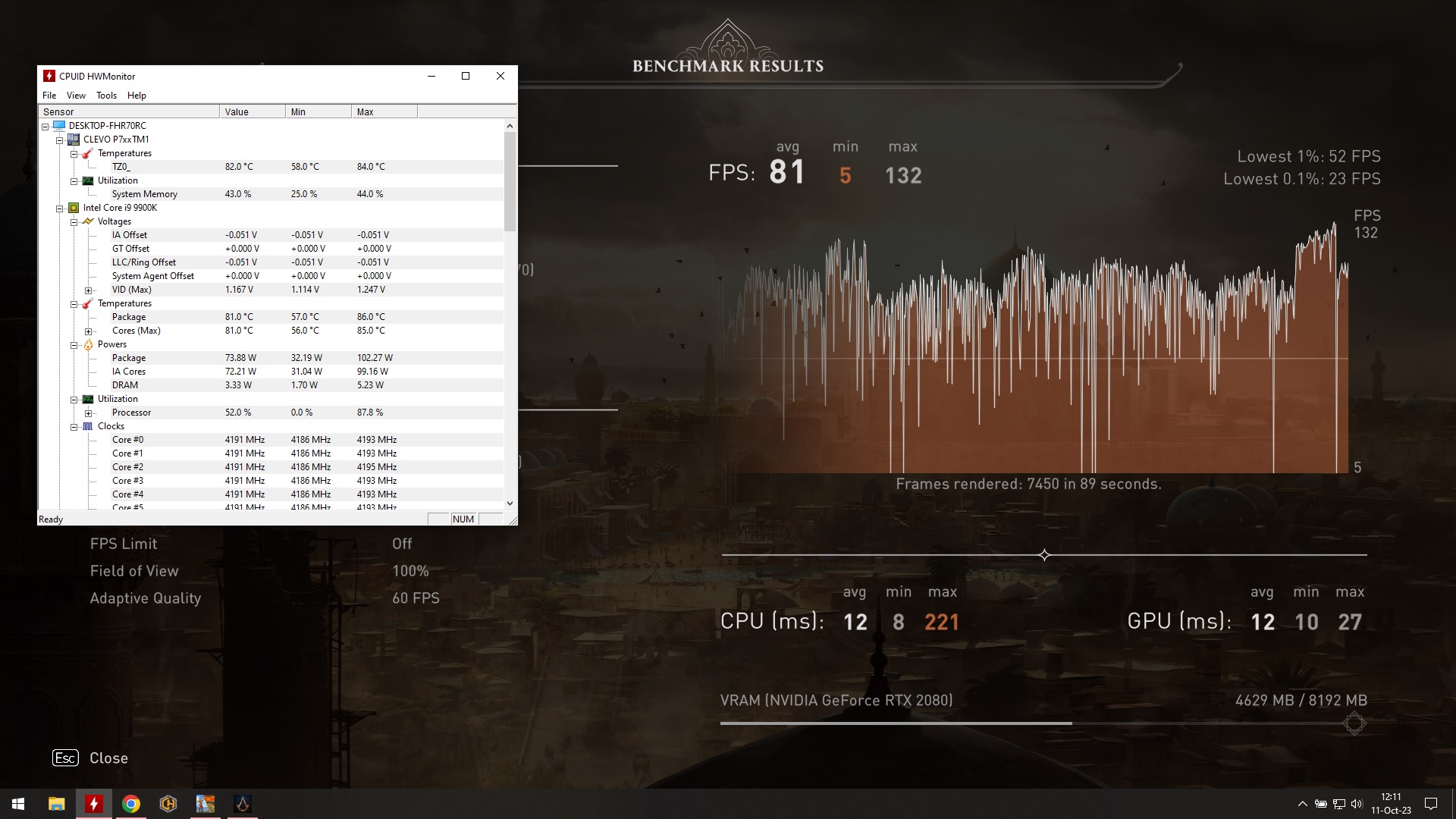Close the benchmark results via Esc Close
This screenshot has width=1456, height=819.
[90, 758]
